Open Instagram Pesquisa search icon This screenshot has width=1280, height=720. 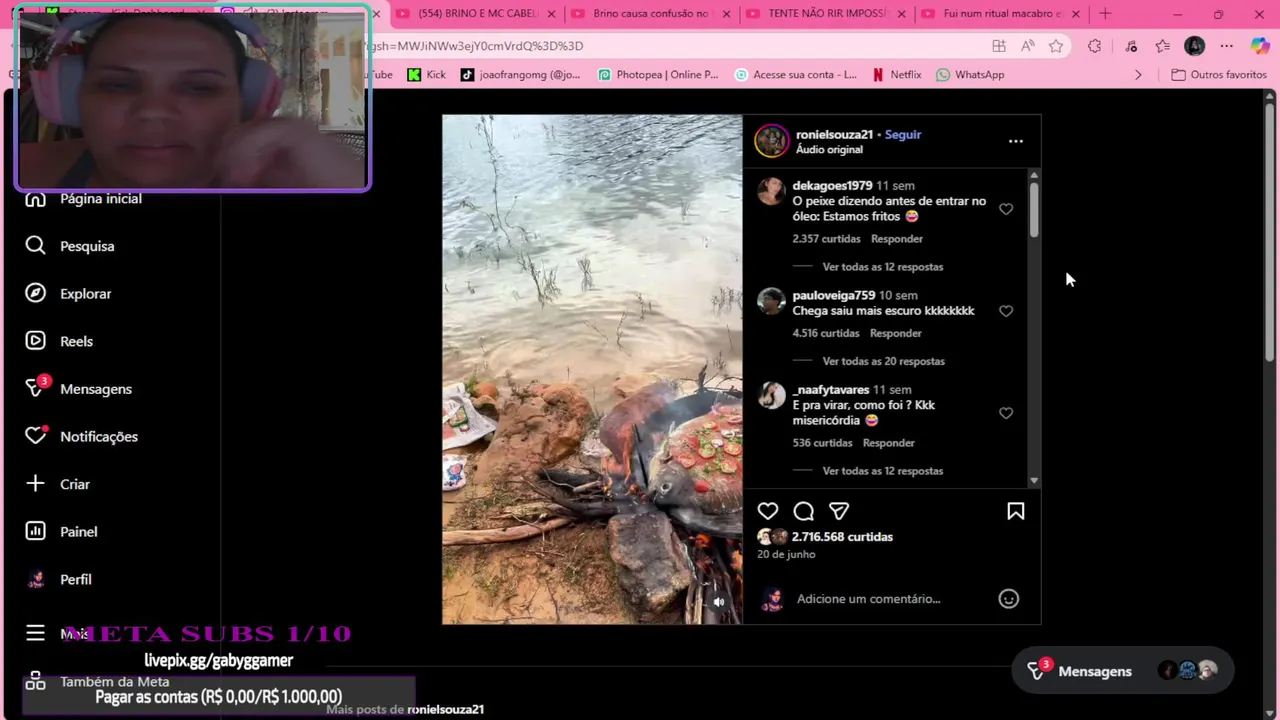tap(35, 245)
